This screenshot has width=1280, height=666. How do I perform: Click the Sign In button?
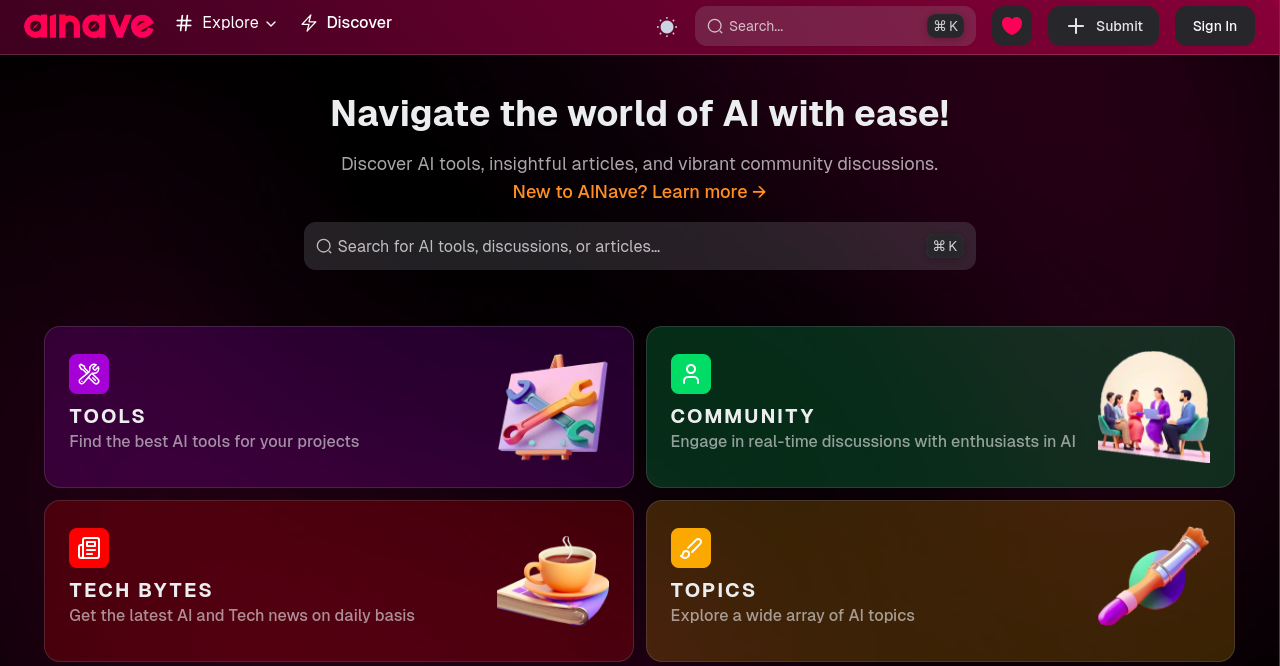[1215, 26]
